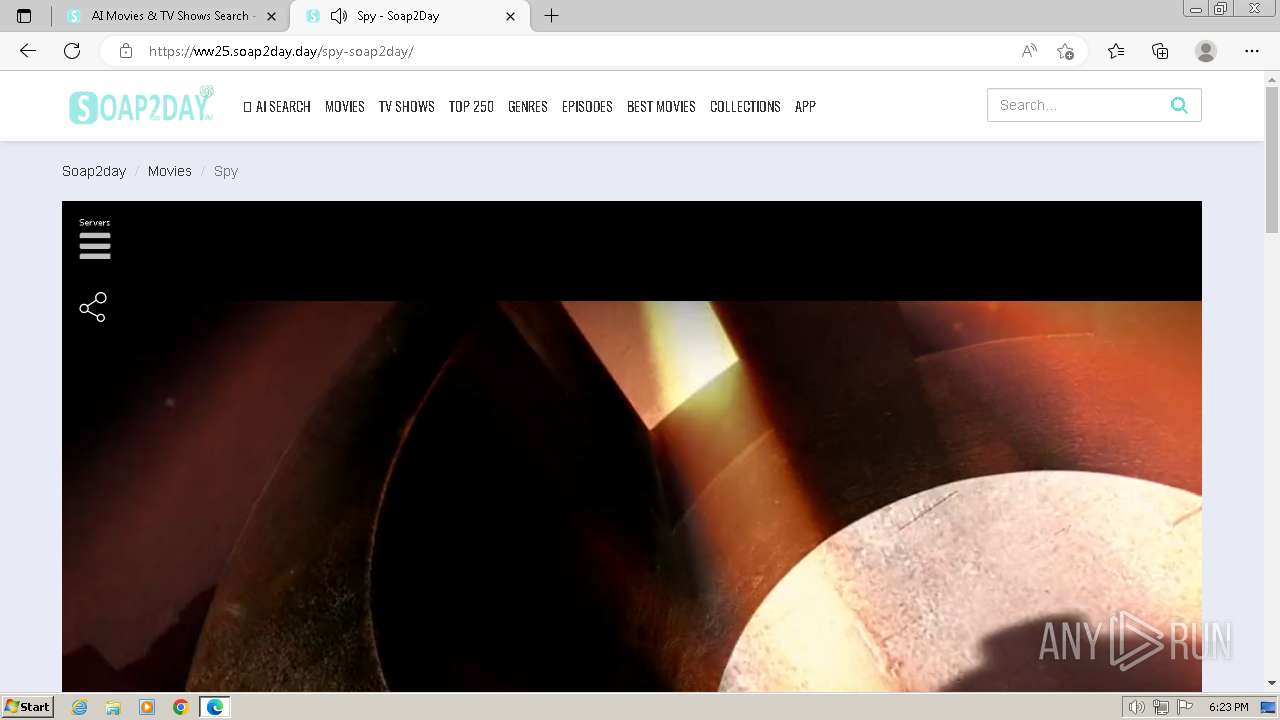Click the Movies breadcrumb link

click(170, 171)
